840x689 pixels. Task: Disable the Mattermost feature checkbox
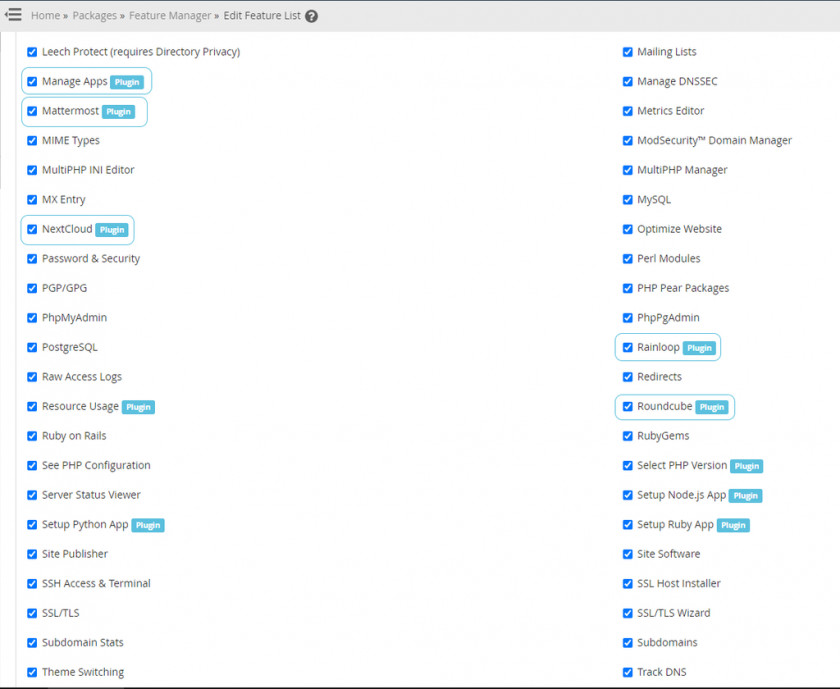coord(32,111)
